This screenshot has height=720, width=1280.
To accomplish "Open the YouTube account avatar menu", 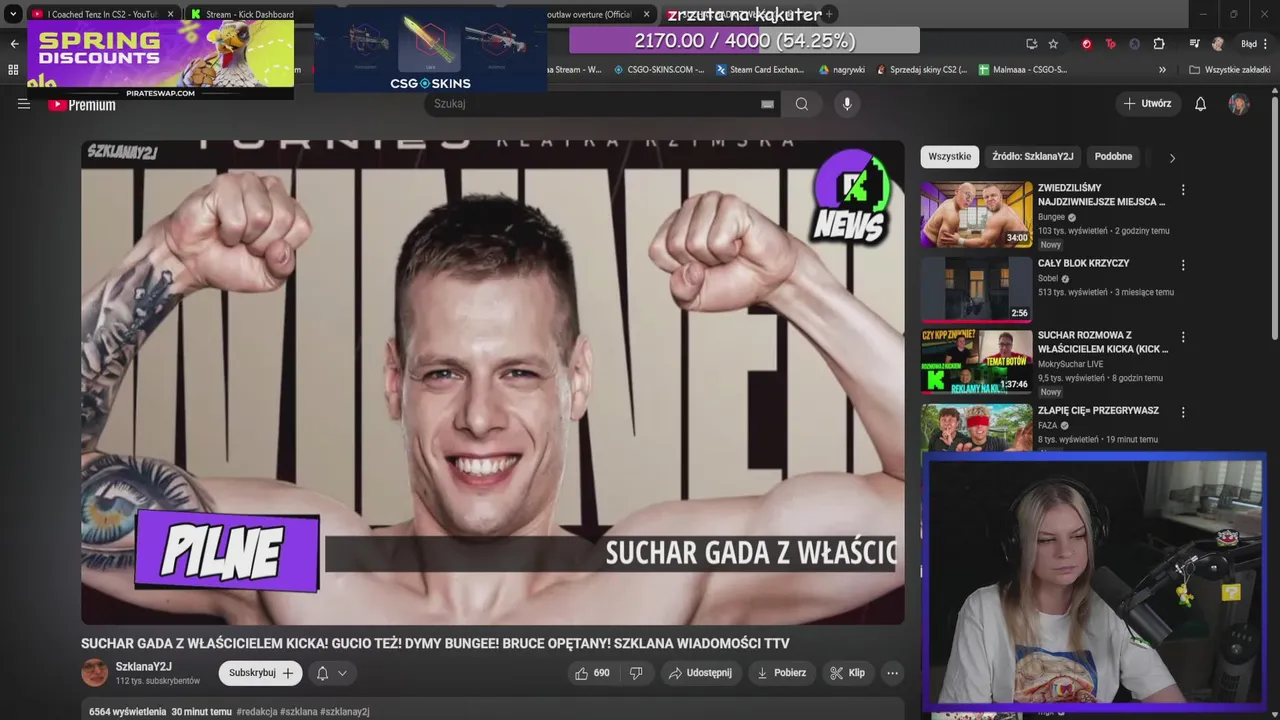I will pyautogui.click(x=1239, y=104).
